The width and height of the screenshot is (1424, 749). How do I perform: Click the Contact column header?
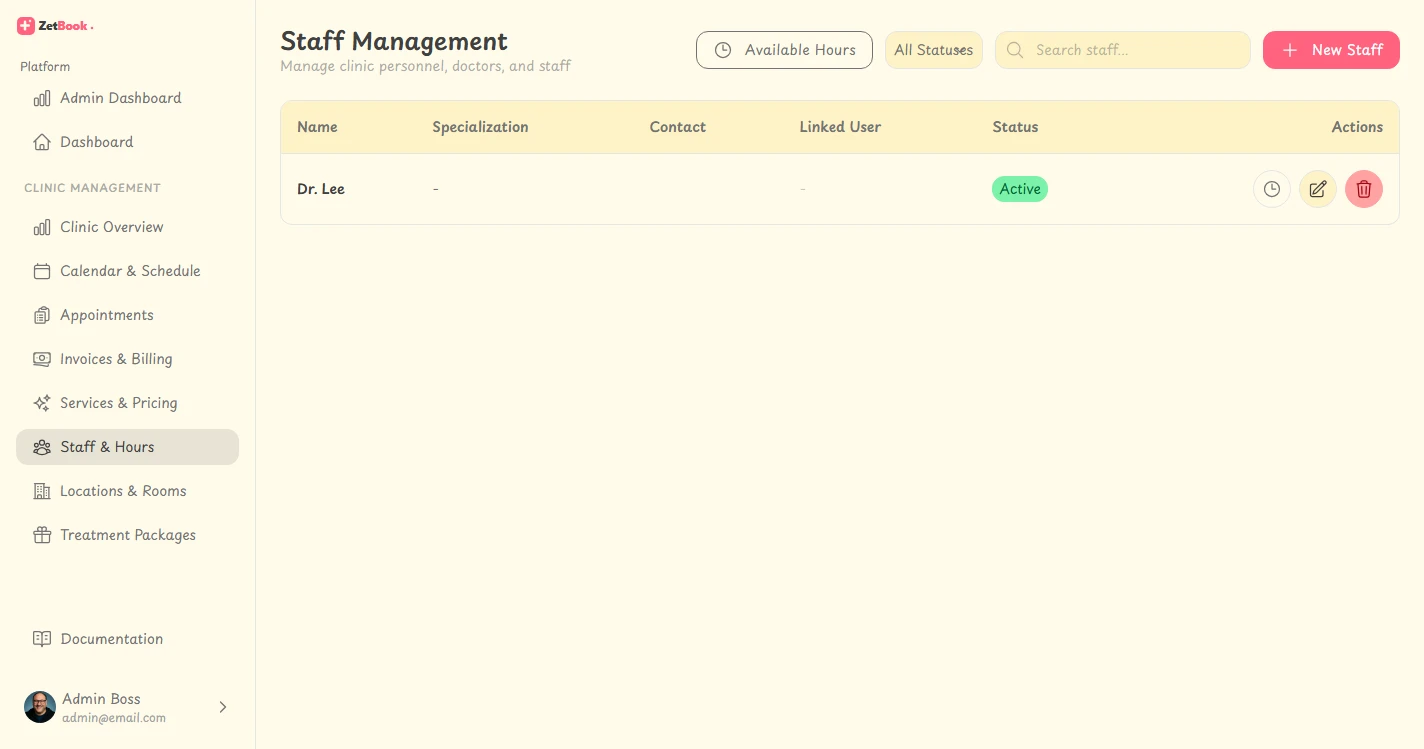[678, 127]
